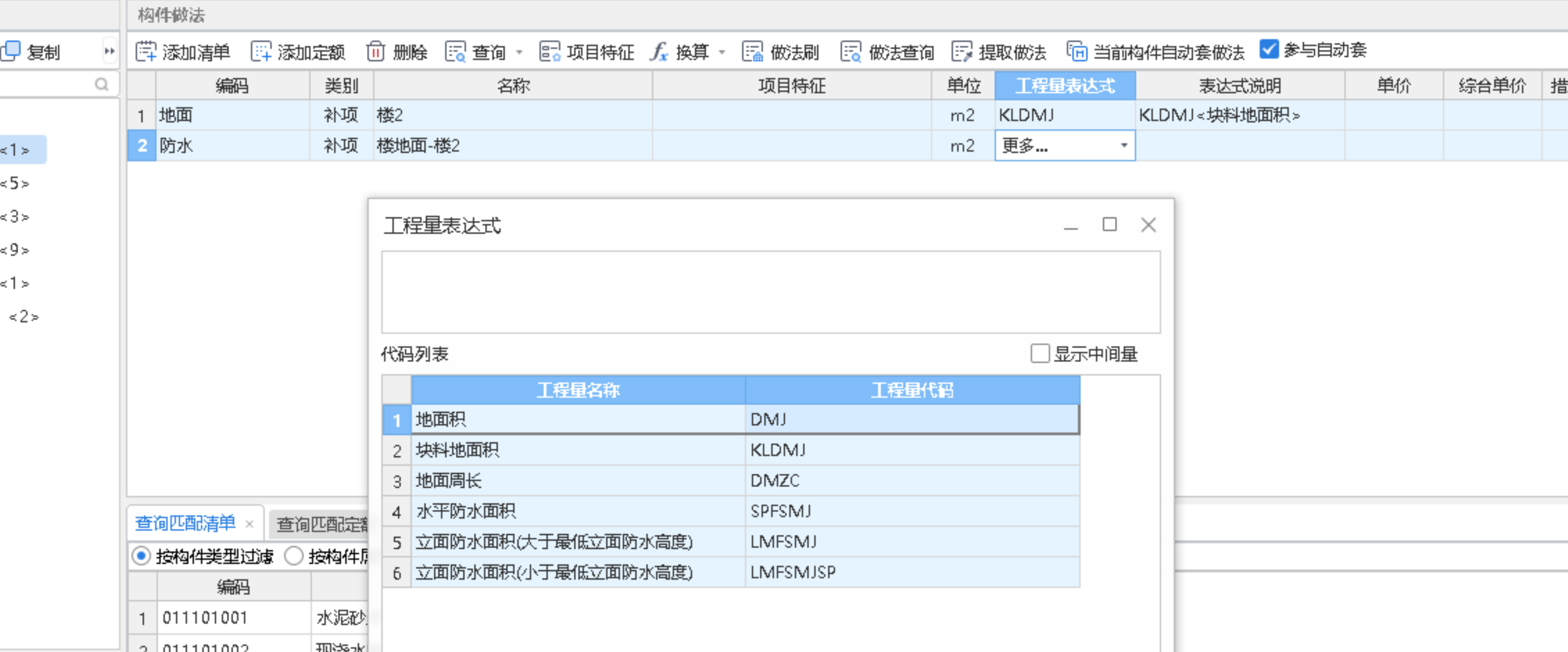
Task: Click the 做法刷 icon
Action: (752, 52)
